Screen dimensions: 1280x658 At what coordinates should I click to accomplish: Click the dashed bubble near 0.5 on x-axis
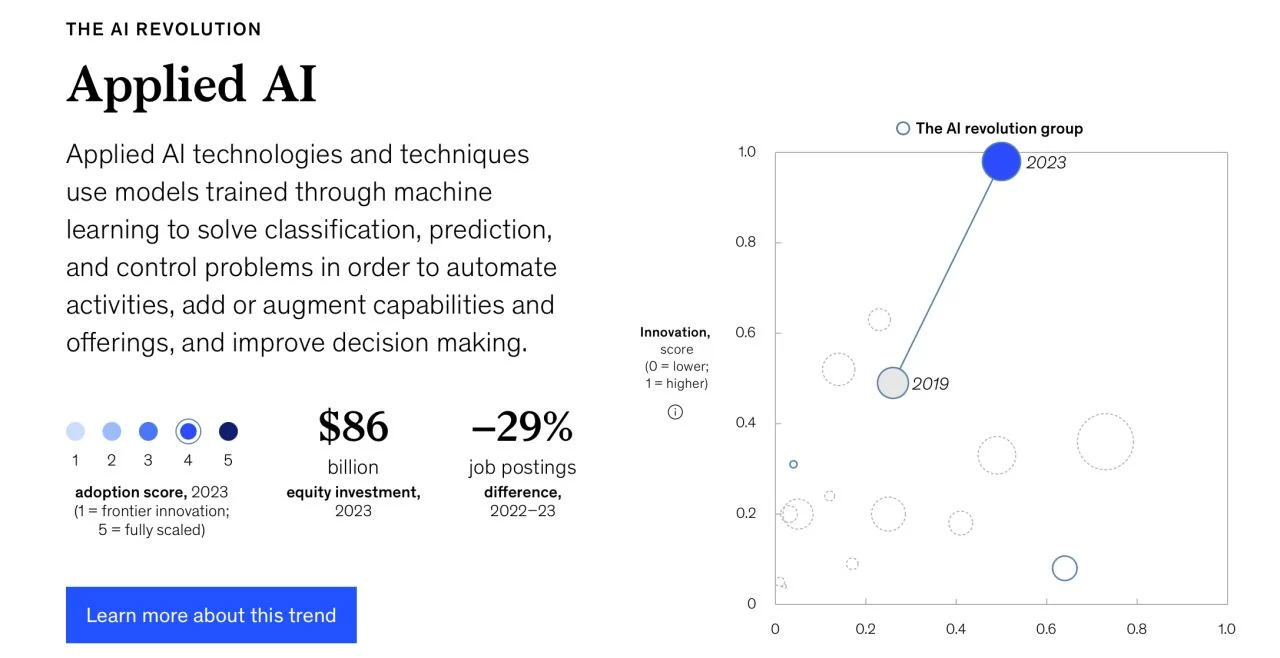point(996,455)
